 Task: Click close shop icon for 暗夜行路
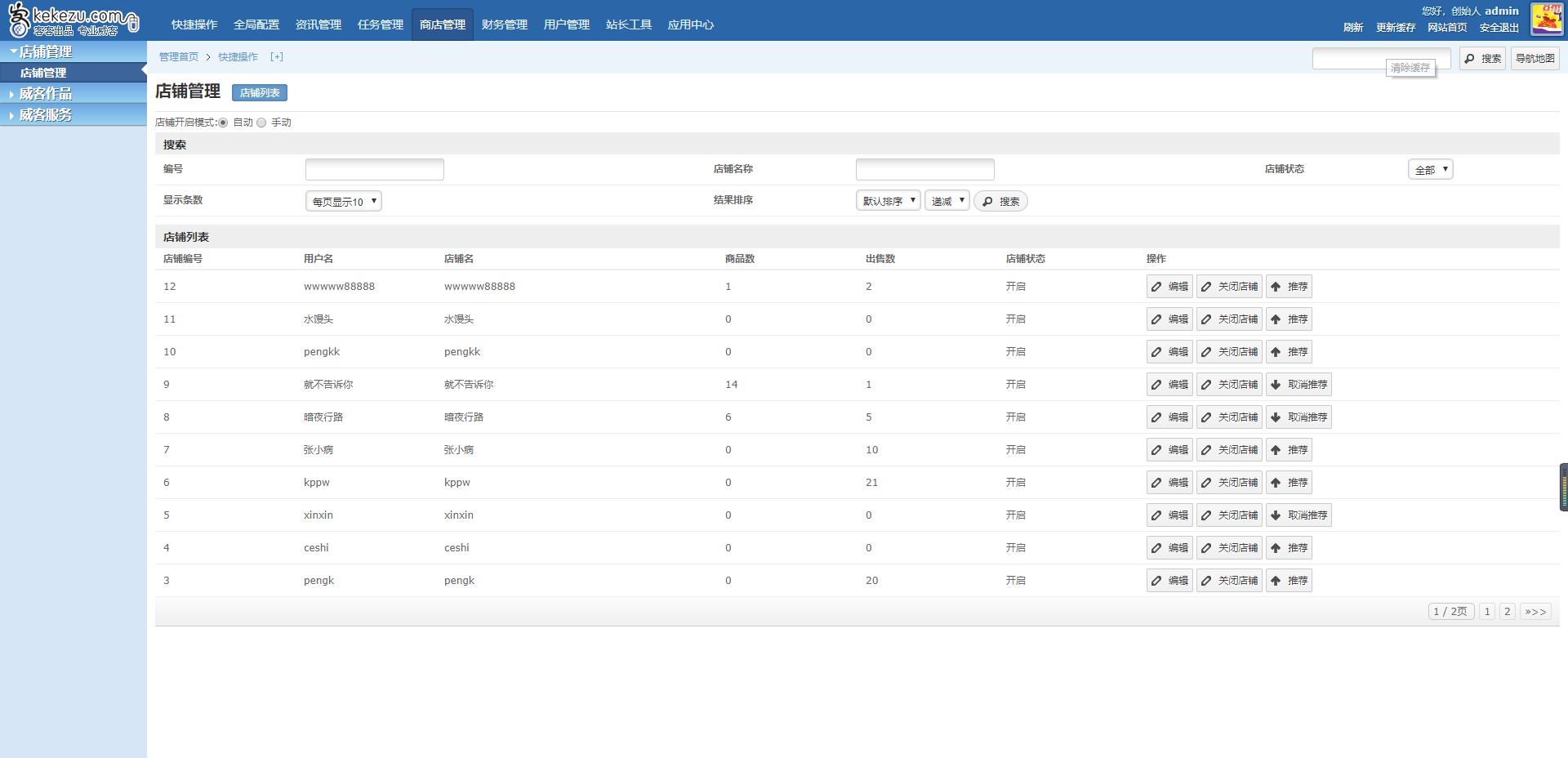coord(1206,417)
